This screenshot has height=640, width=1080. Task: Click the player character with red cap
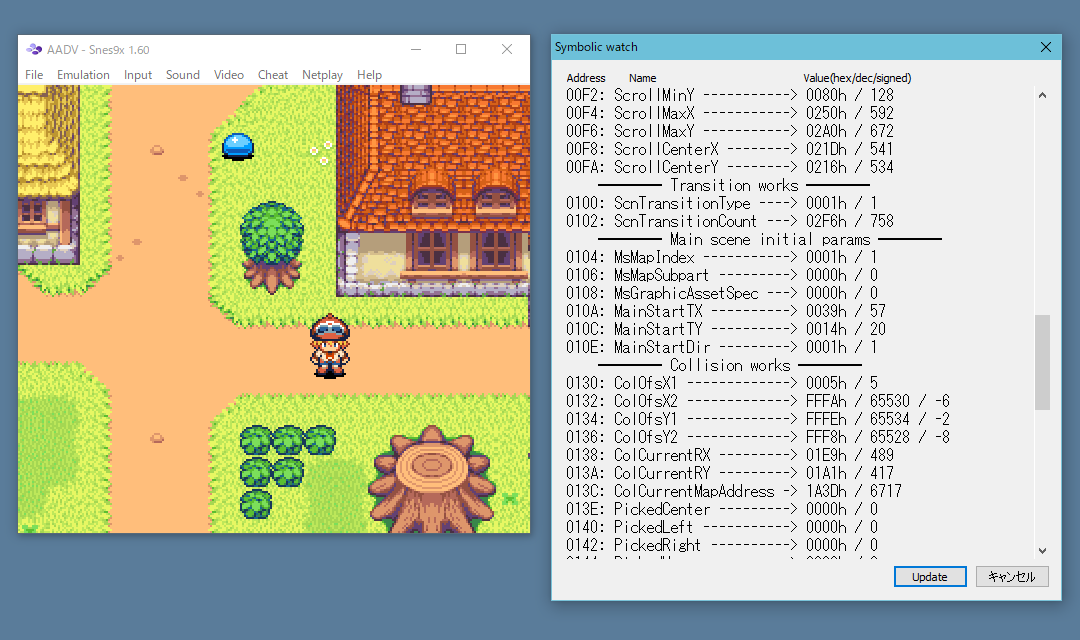pyautogui.click(x=329, y=346)
